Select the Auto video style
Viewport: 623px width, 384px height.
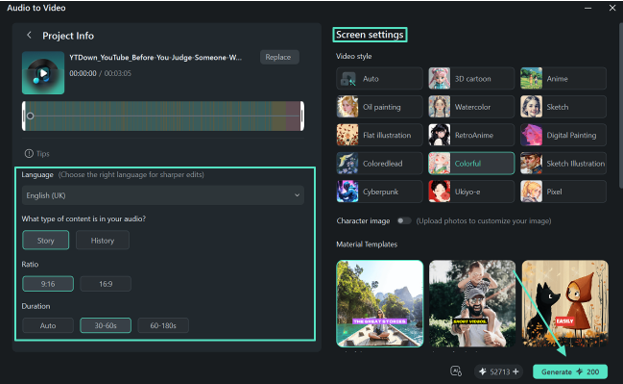coord(379,79)
